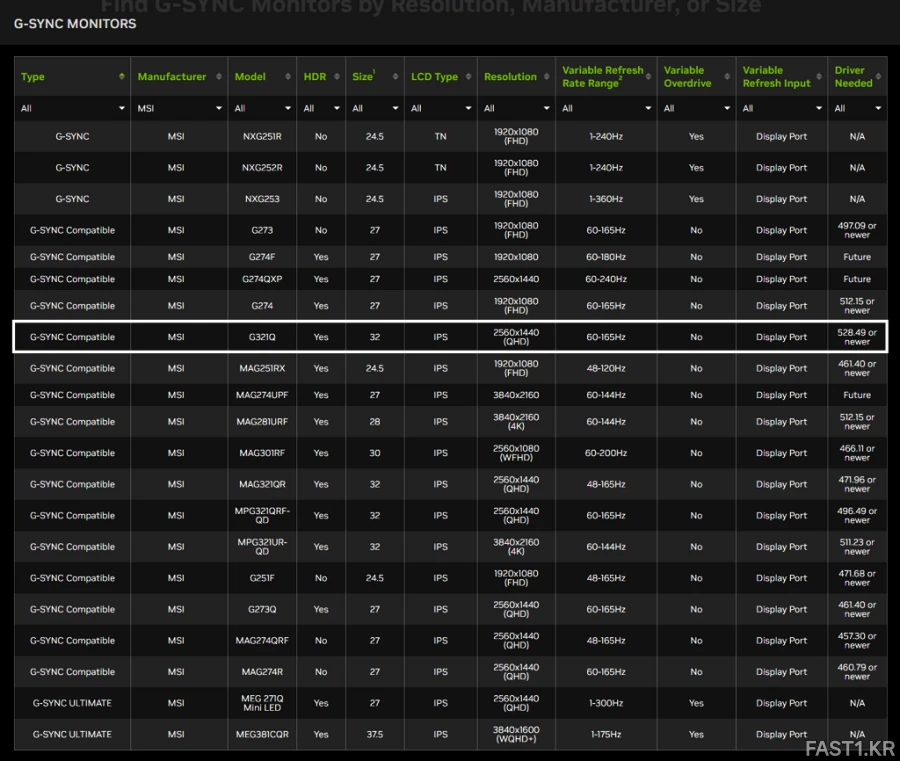Select the G274QXP model cell
The image size is (900, 761).
tap(262, 279)
